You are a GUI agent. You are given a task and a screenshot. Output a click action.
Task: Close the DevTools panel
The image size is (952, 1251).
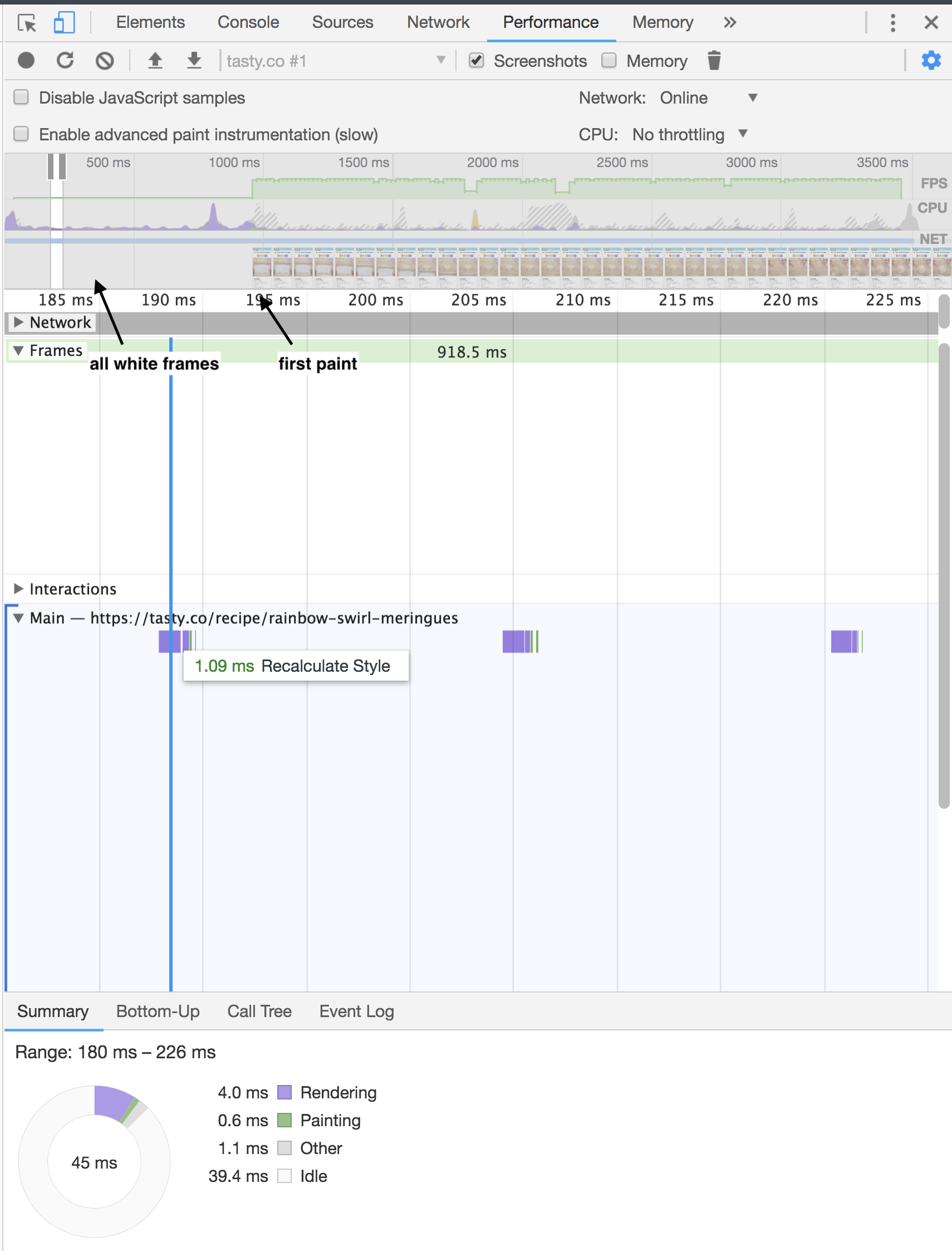pos(931,23)
